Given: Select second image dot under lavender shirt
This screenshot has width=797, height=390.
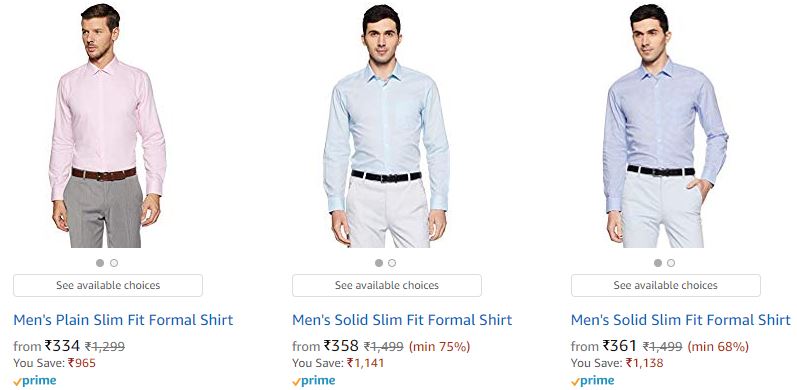Looking at the screenshot, I should pos(671,263).
